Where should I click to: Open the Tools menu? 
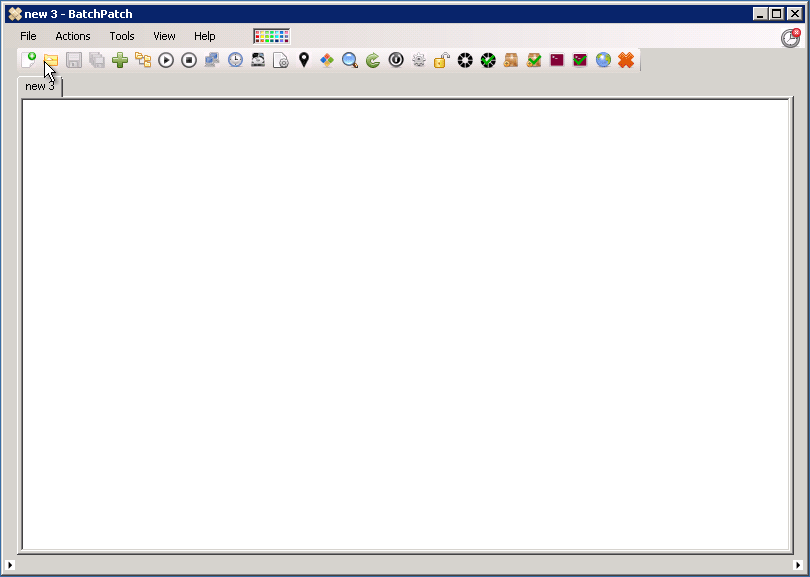(121, 35)
